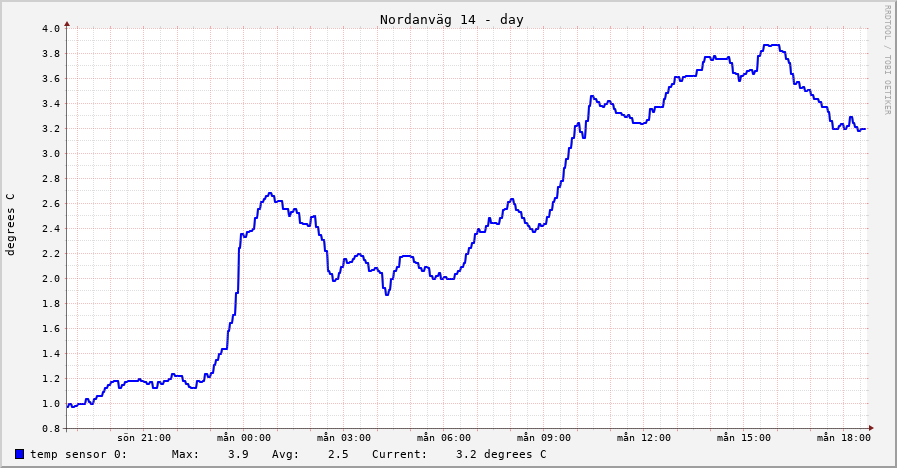Click the Max value 3.9 in legend

point(238,454)
